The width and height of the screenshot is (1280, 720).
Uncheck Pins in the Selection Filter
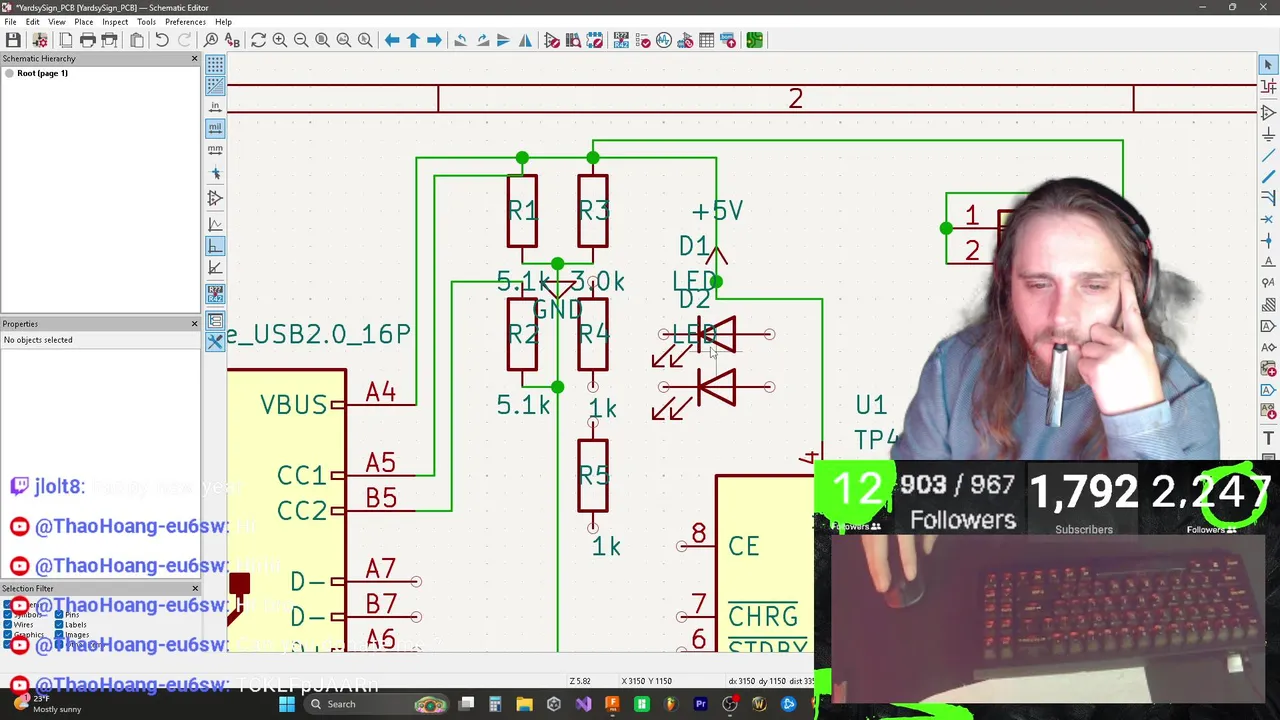coord(59,614)
